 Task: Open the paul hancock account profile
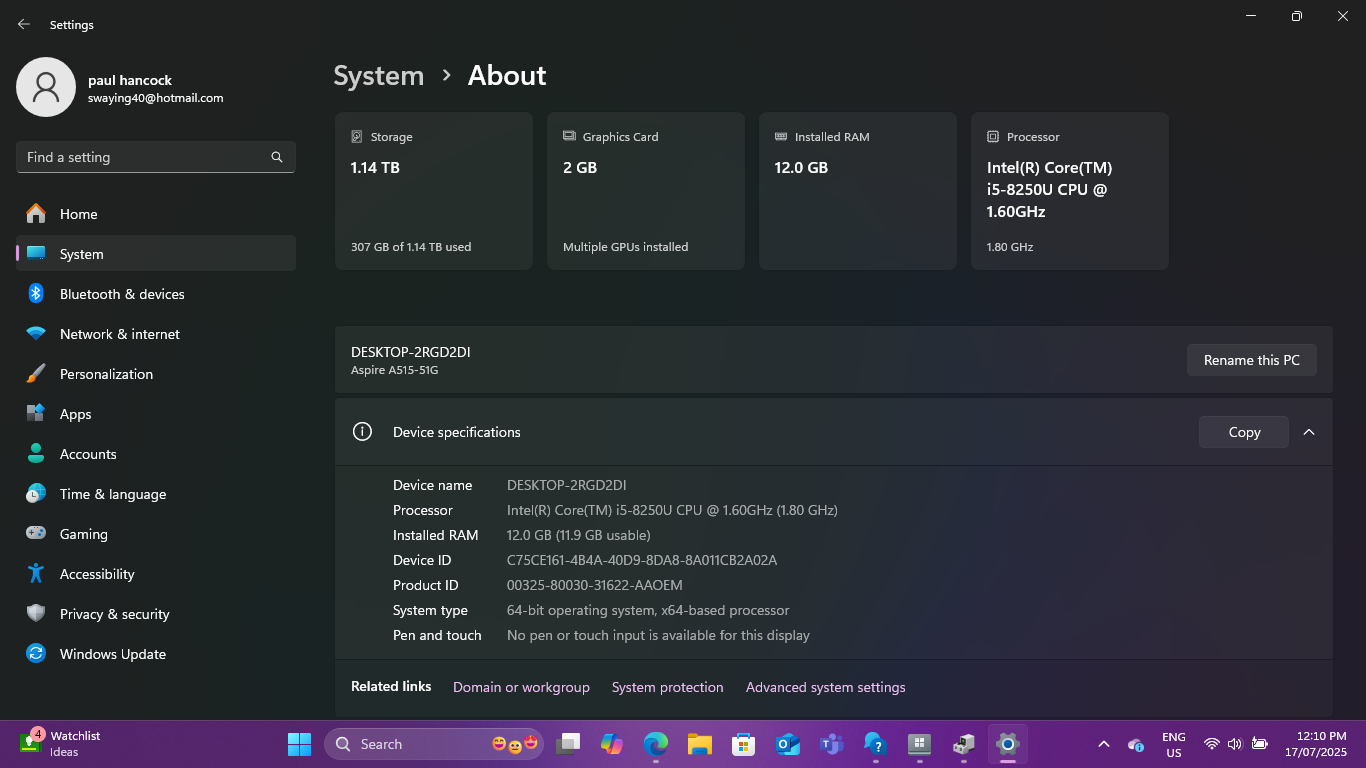120,88
